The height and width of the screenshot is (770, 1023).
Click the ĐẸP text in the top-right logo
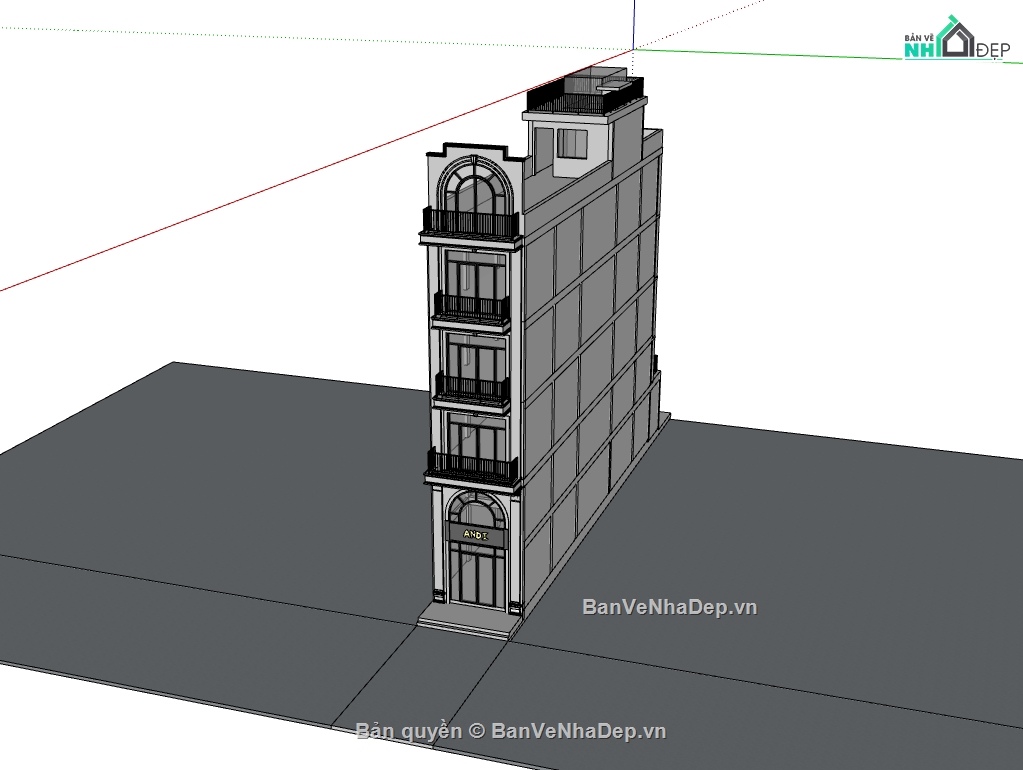click(x=993, y=48)
